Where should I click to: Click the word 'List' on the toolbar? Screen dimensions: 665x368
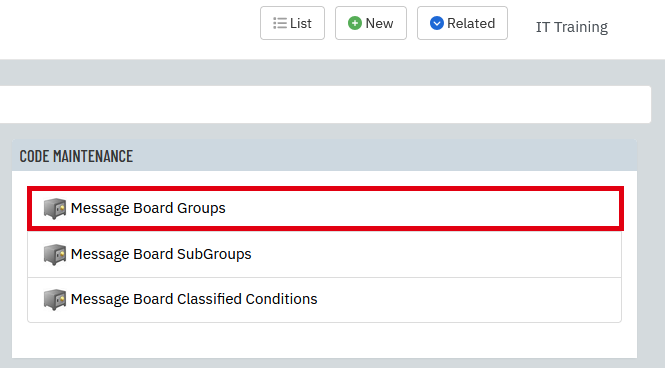301,23
